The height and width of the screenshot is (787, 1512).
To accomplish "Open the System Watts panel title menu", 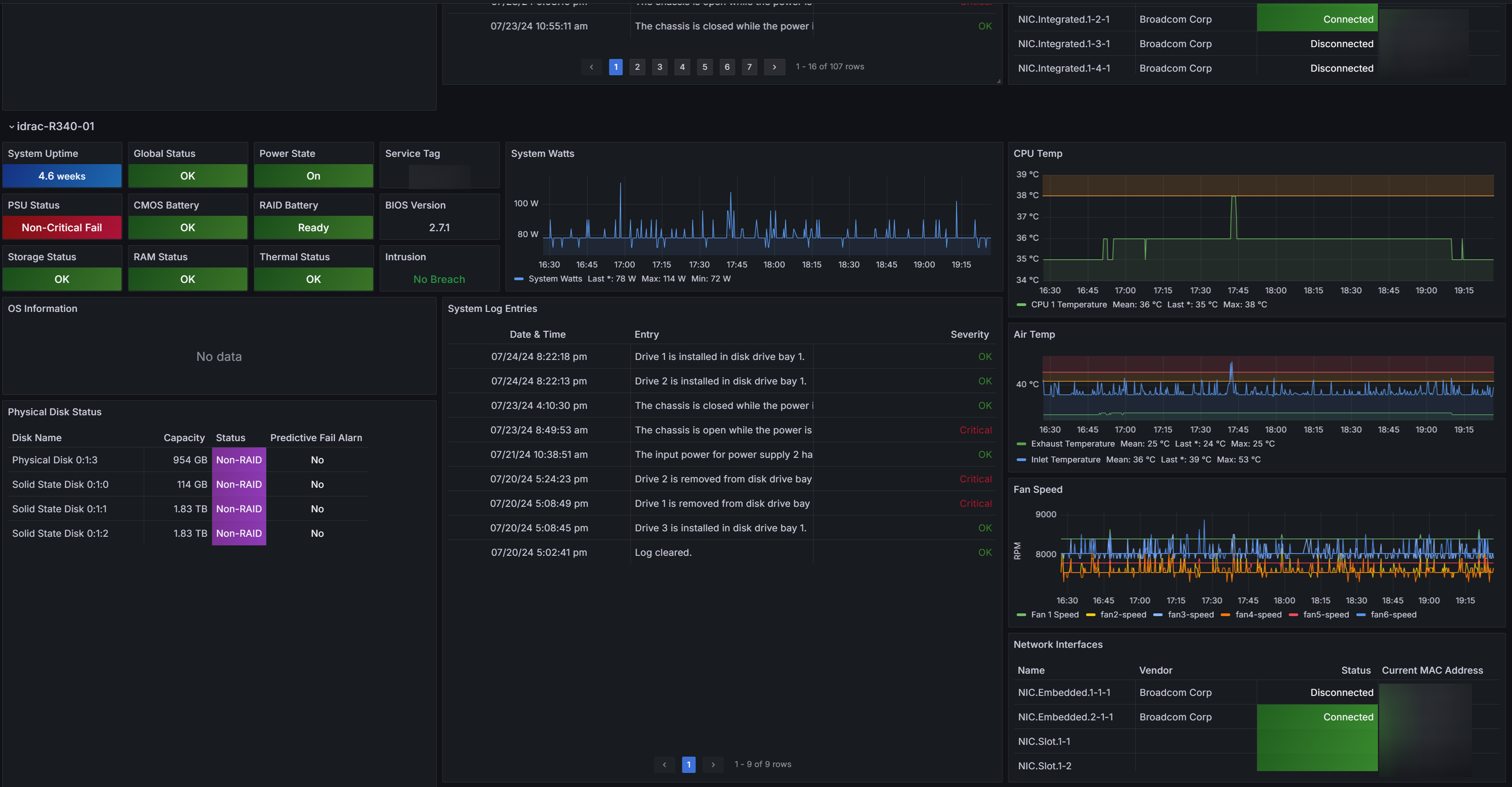I will [542, 153].
